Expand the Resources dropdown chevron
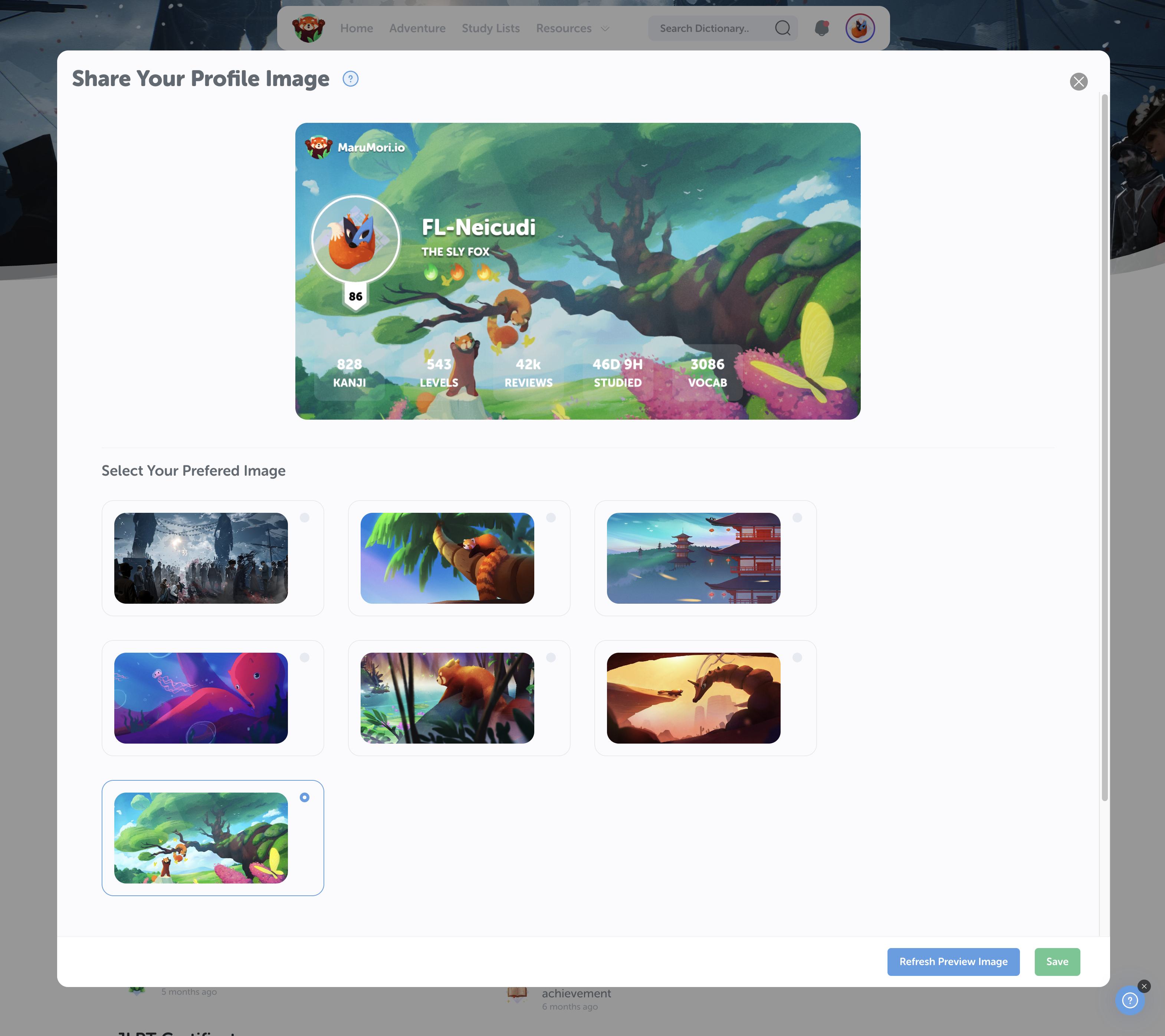 point(605,29)
